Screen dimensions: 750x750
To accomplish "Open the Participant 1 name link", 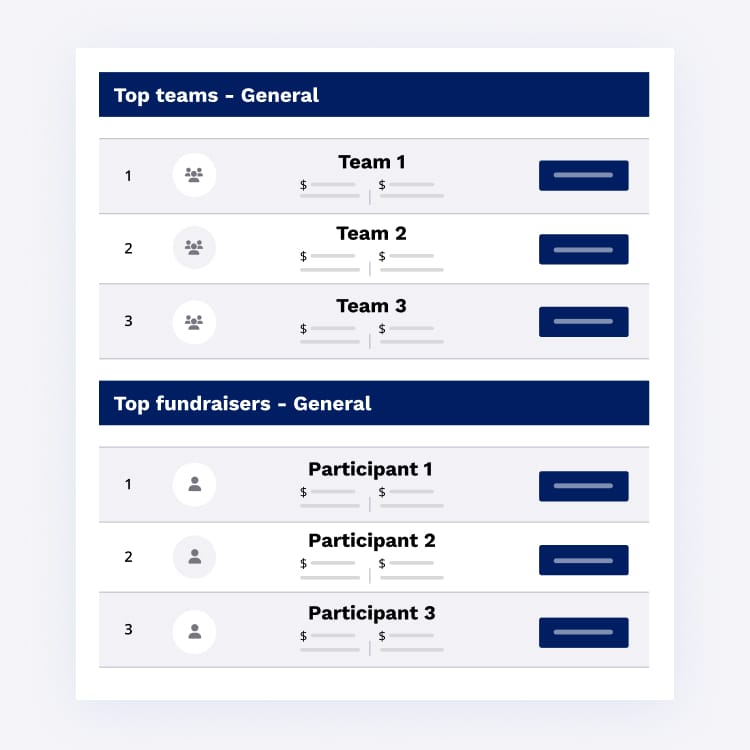I will [371, 469].
